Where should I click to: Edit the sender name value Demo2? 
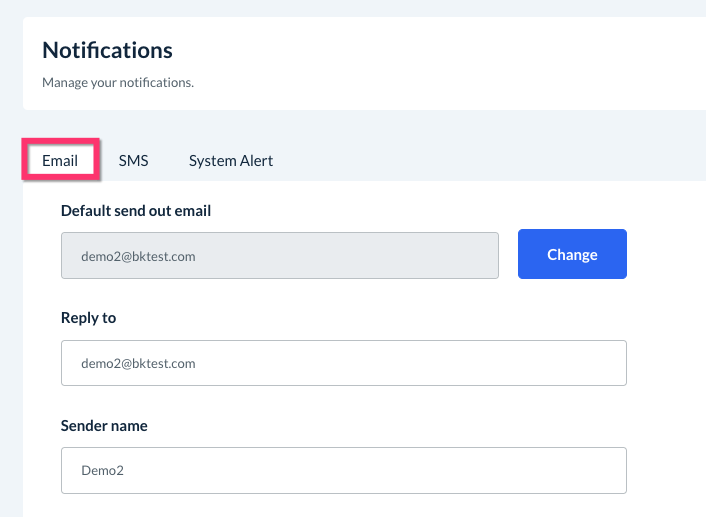coord(343,470)
